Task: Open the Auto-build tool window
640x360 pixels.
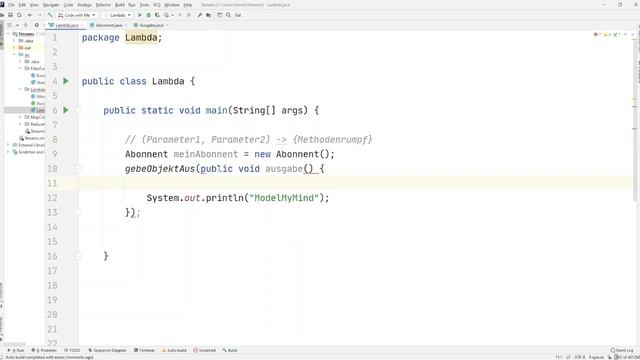Action: click(174, 350)
